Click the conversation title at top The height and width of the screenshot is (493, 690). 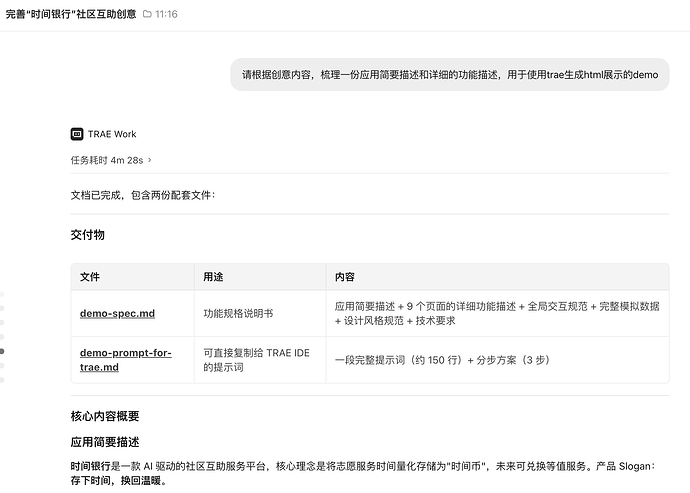coord(71,14)
